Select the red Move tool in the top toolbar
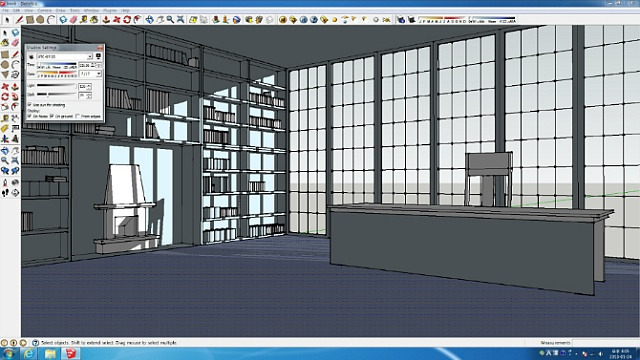The width and height of the screenshot is (640, 360). click(117, 19)
